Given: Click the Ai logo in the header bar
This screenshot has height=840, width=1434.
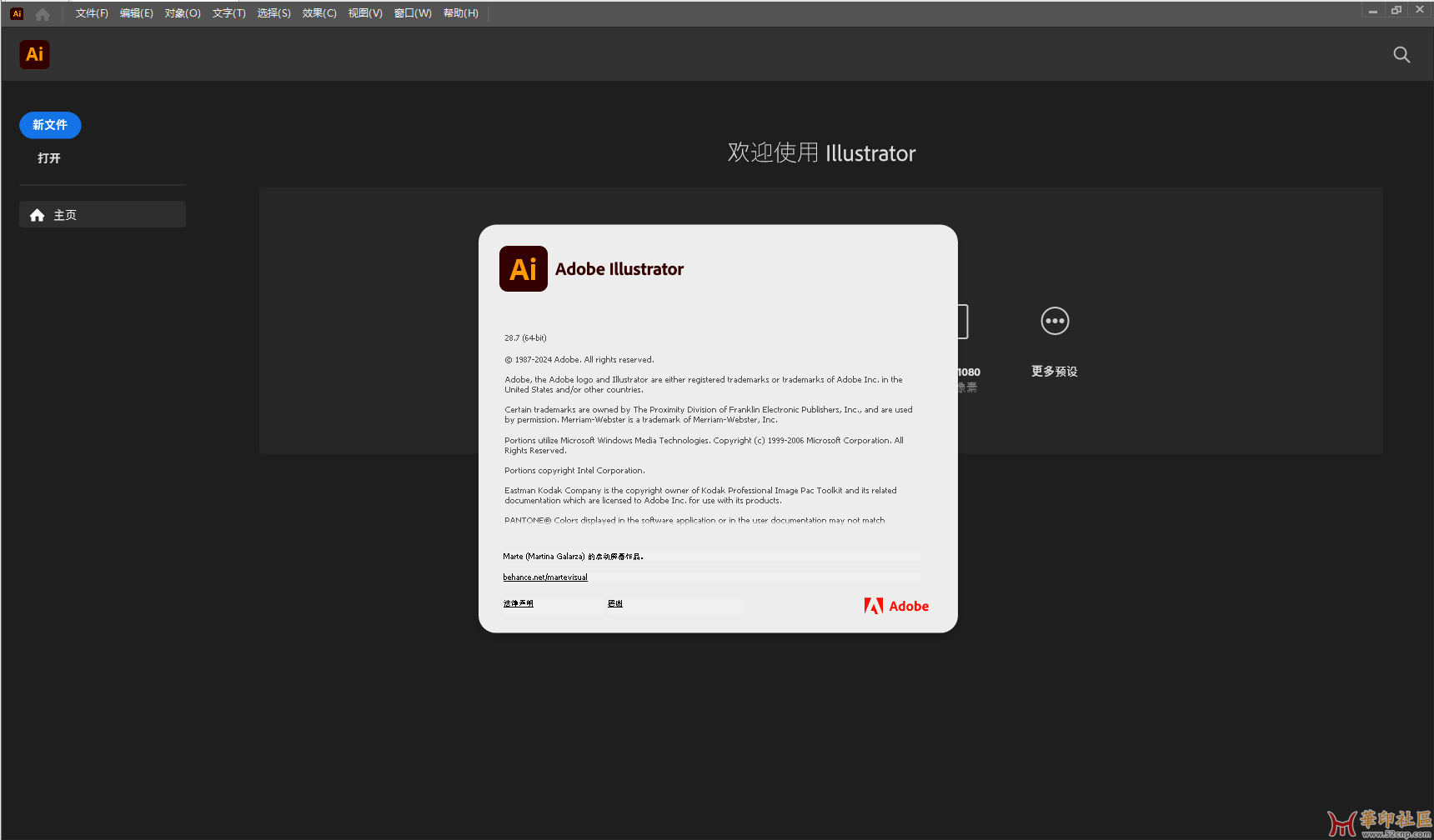Looking at the screenshot, I should coord(34,54).
